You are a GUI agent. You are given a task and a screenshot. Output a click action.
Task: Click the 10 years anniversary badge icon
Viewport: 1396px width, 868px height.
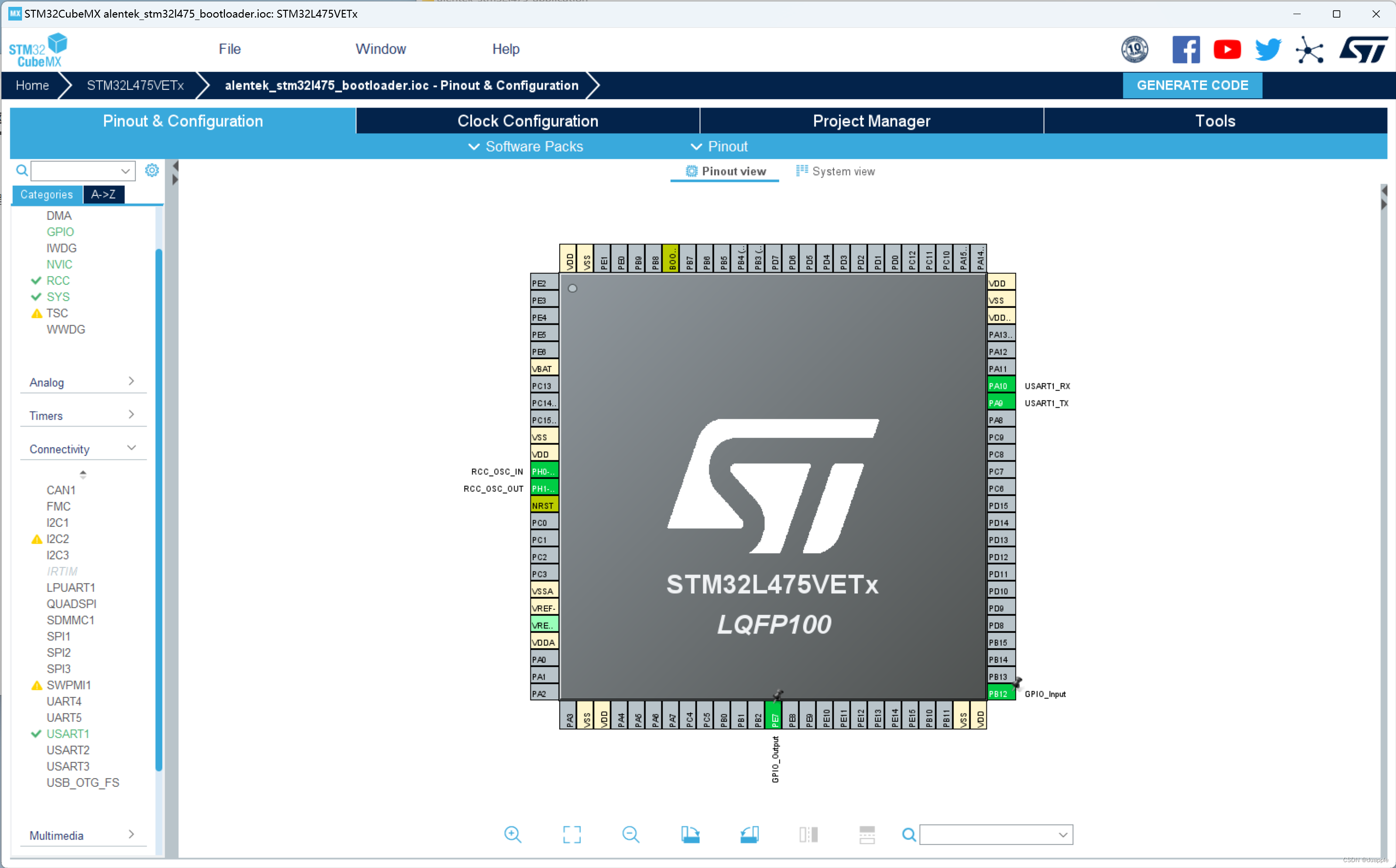coord(1135,49)
